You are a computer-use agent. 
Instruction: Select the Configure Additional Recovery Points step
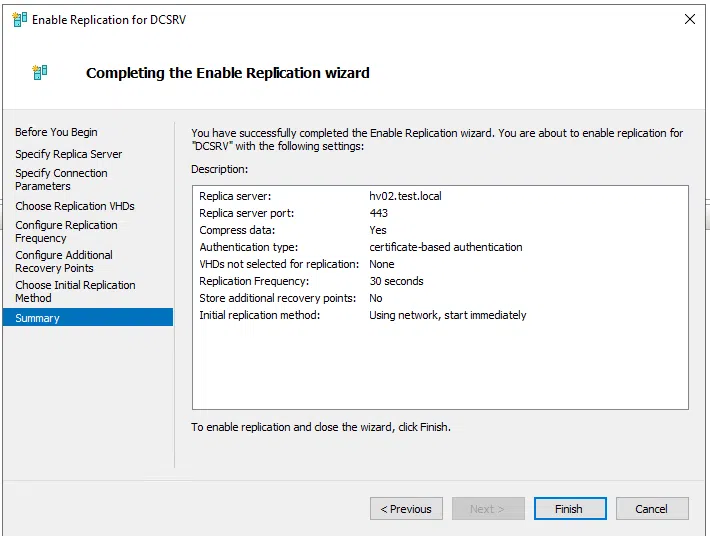pyautogui.click(x=64, y=261)
